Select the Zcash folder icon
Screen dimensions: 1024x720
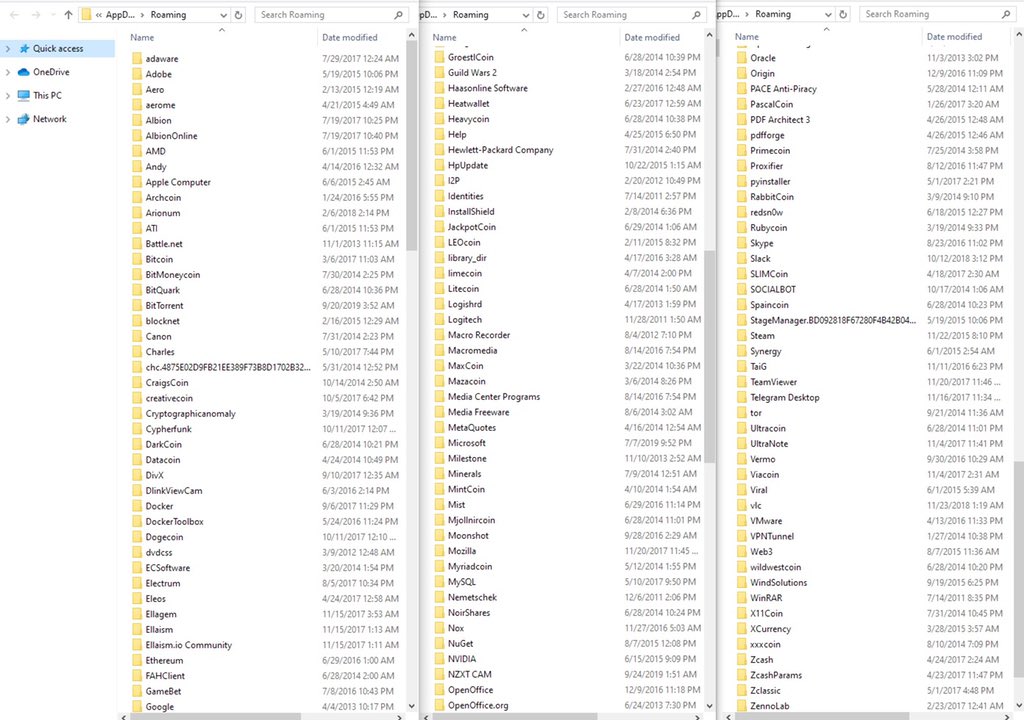coord(741,659)
